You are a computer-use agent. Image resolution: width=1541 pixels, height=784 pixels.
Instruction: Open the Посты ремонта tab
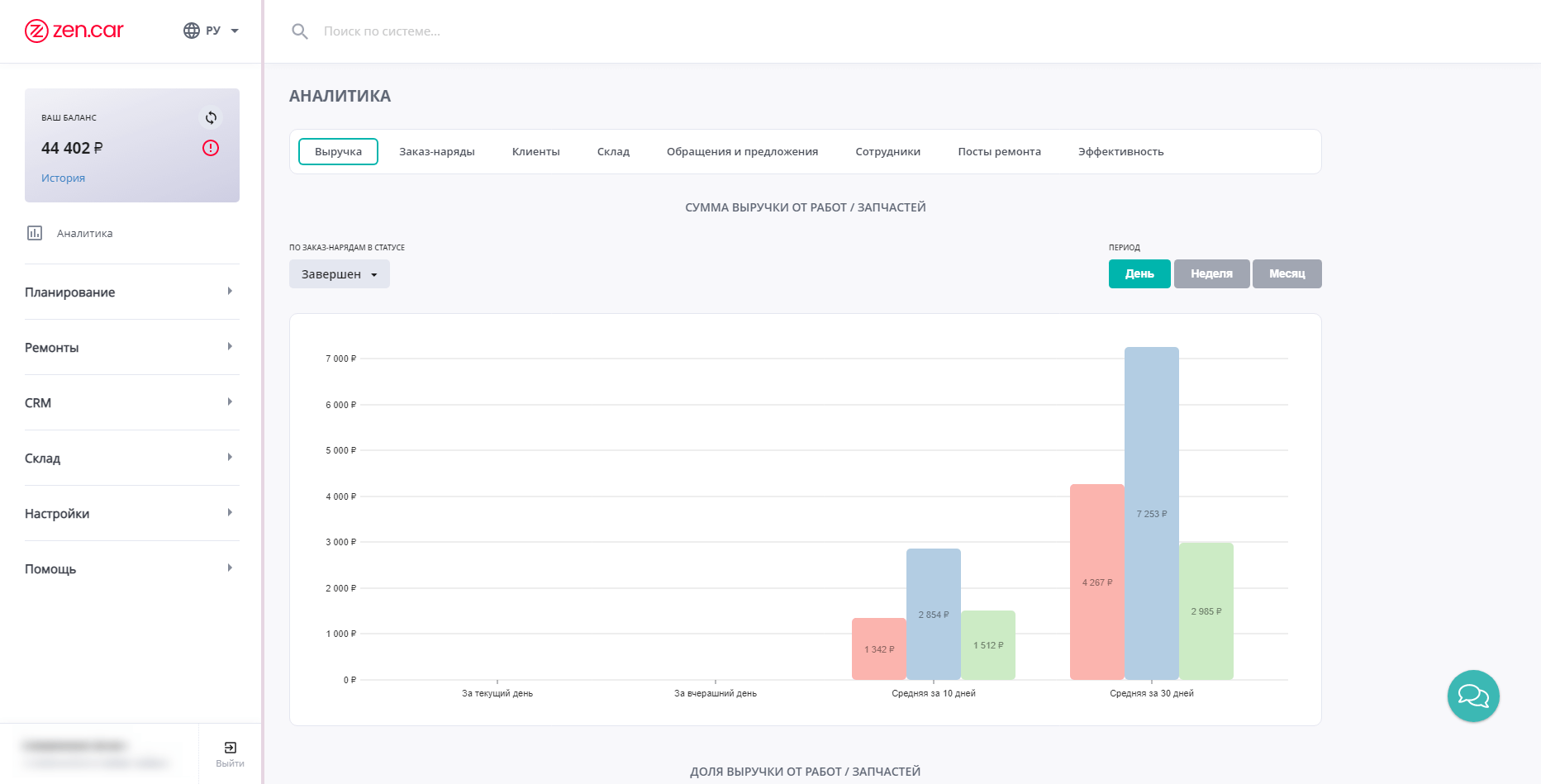[999, 151]
